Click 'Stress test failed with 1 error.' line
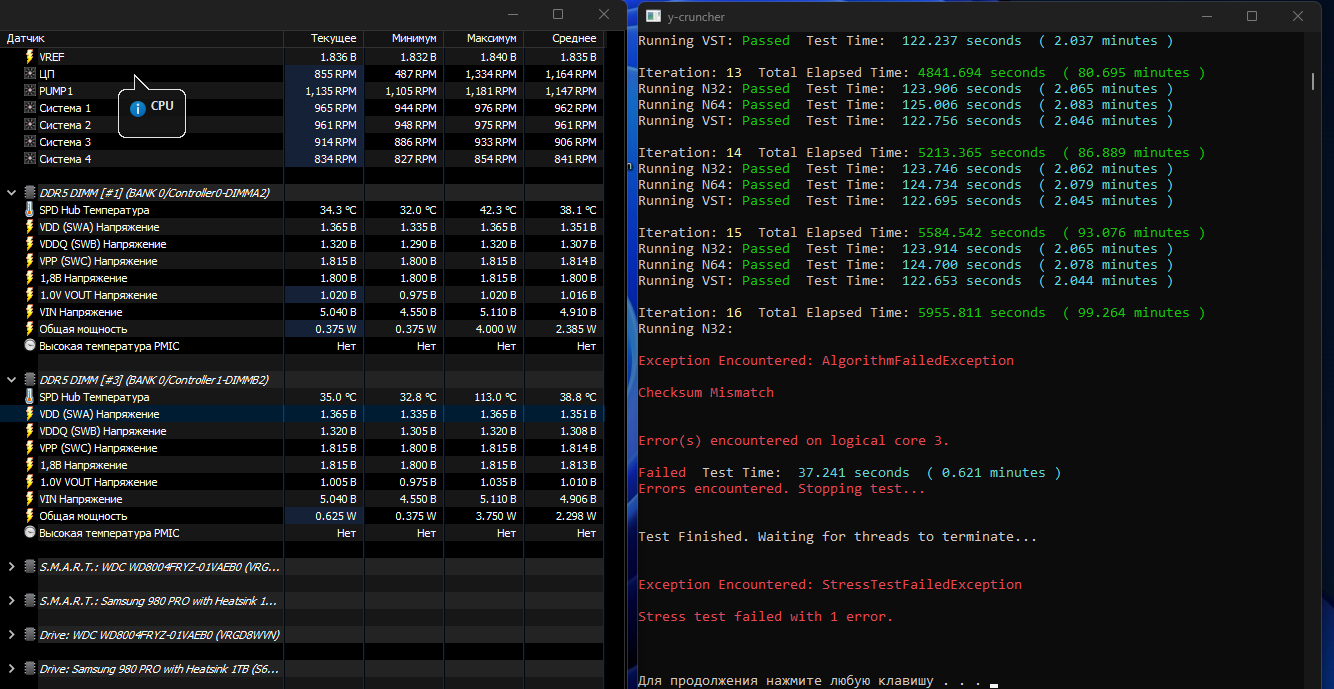This screenshot has height=689, width=1334. (x=766, y=617)
